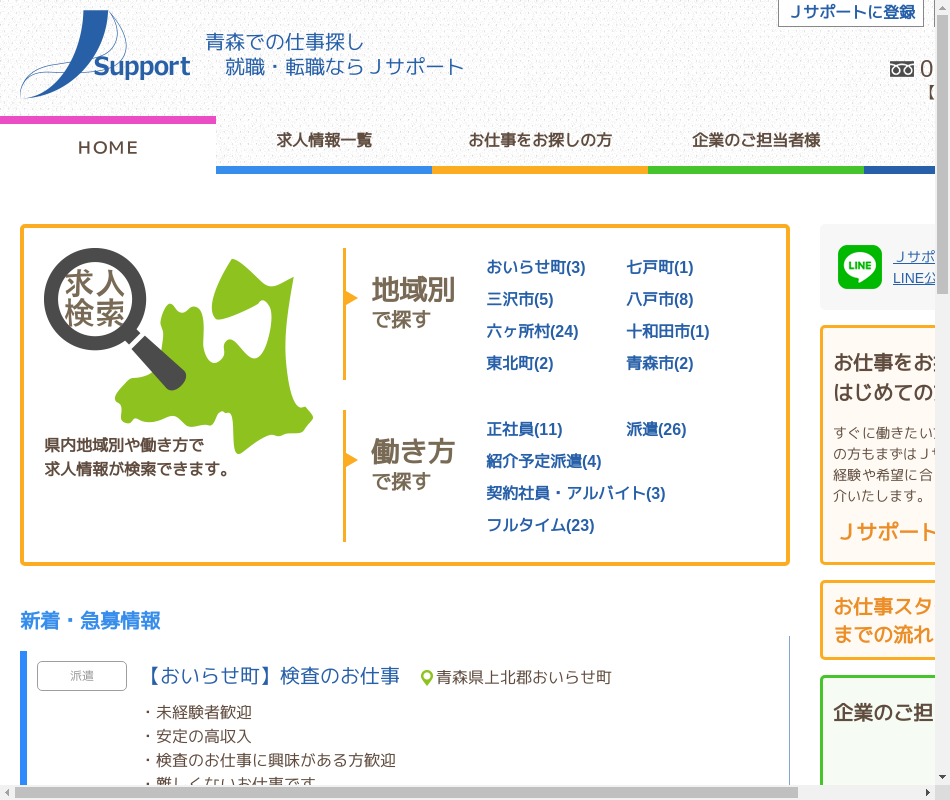Open the 企業のご担当者様 menu item

point(756,140)
